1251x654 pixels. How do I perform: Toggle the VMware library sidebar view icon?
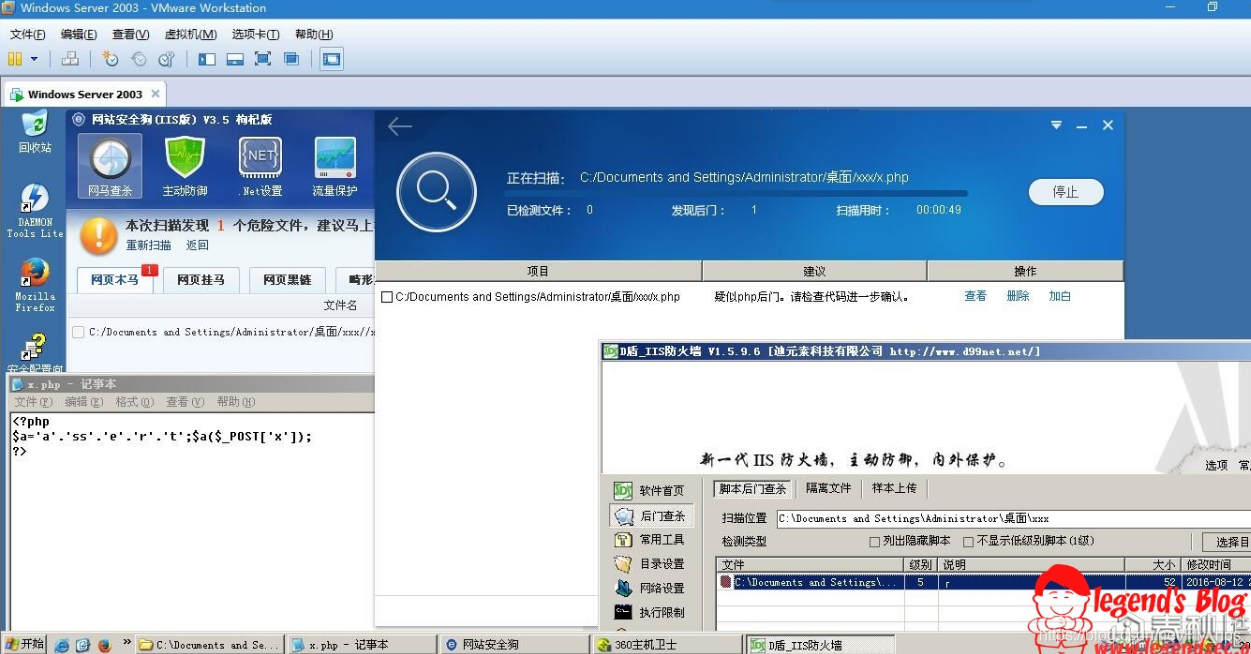[x=207, y=59]
